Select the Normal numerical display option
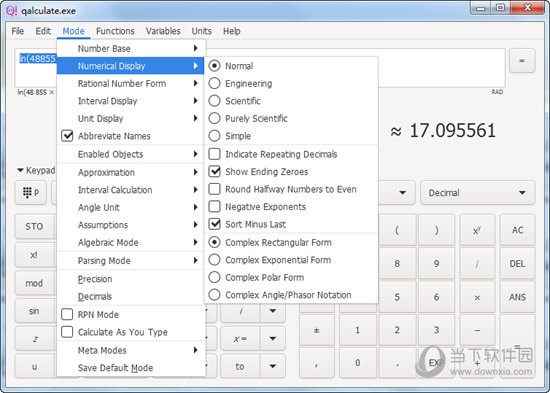The height and width of the screenshot is (393, 550). click(x=291, y=66)
